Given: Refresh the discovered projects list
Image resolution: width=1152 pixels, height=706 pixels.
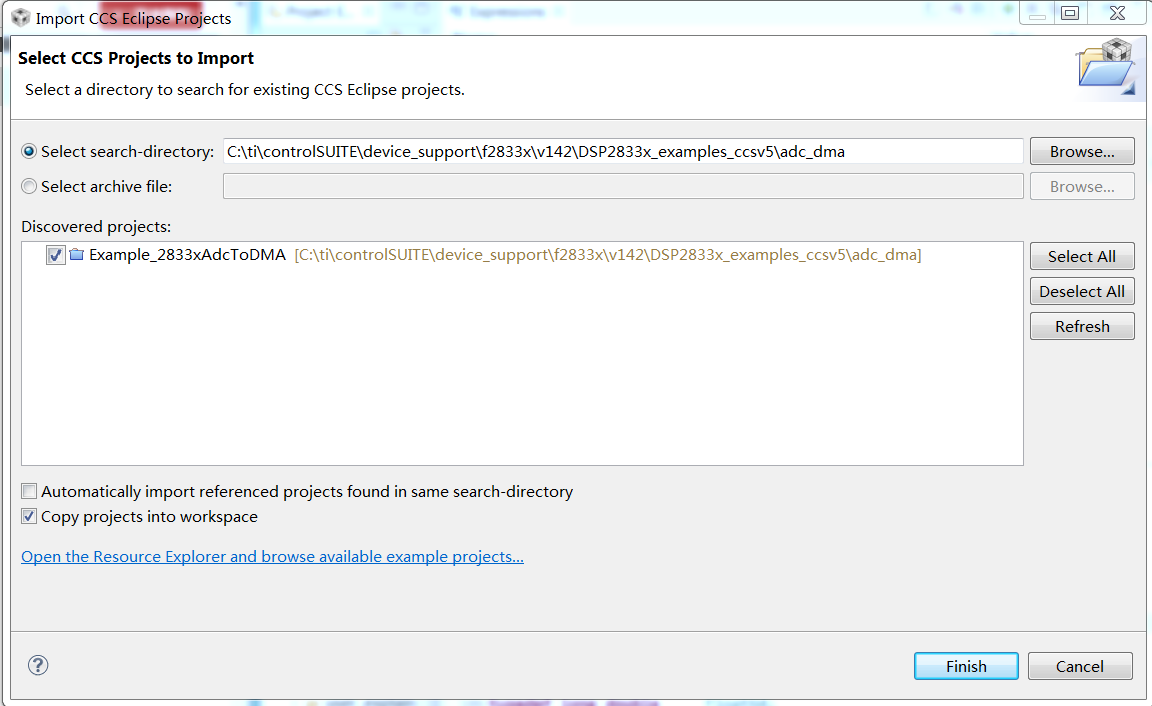Looking at the screenshot, I should (1082, 327).
